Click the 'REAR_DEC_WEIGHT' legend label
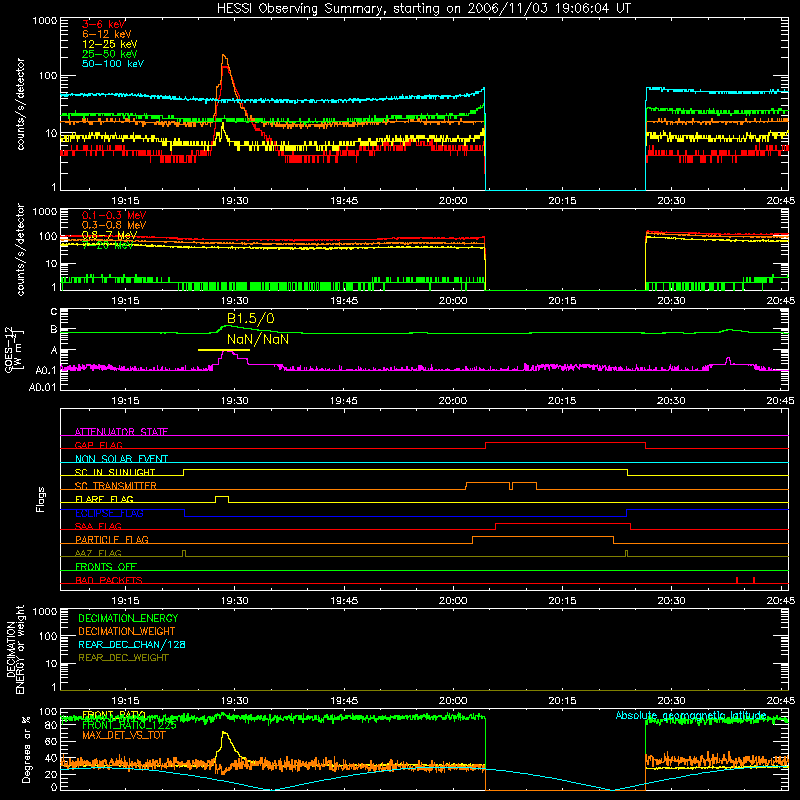The image size is (800, 800). (123, 658)
